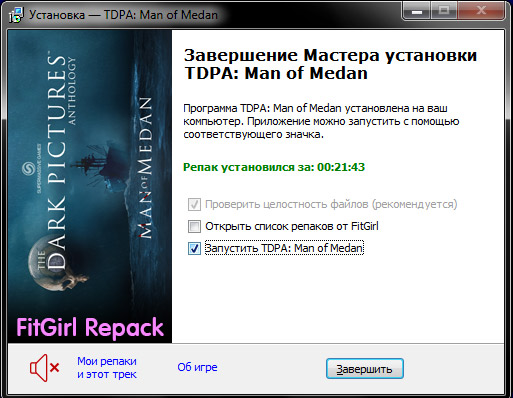Click the window title 'Установка — TDPA: Man of Medan'
Viewport: 513px width, 398px height.
(x=123, y=15)
